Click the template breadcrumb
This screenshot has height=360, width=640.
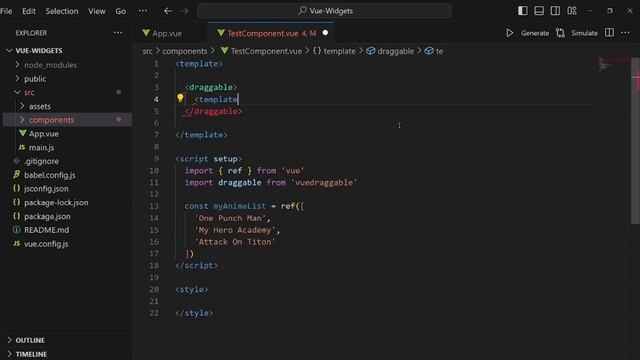[x=339, y=51]
